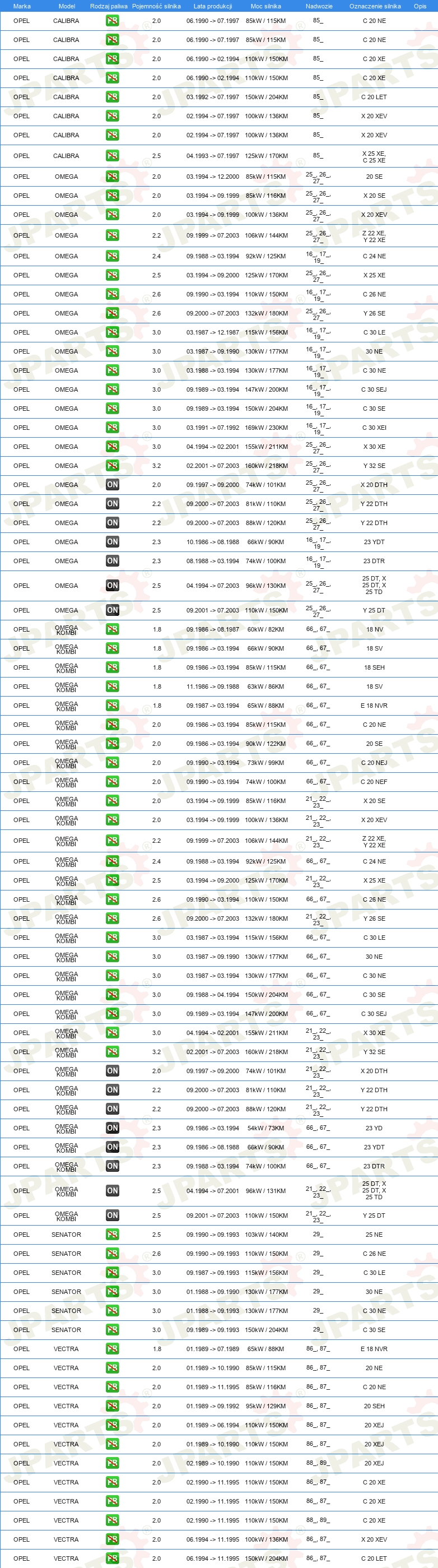The width and height of the screenshot is (438, 1568).
Task: Click petrol icon in Omega Kombi C 20 NEF row
Action: 113,782
